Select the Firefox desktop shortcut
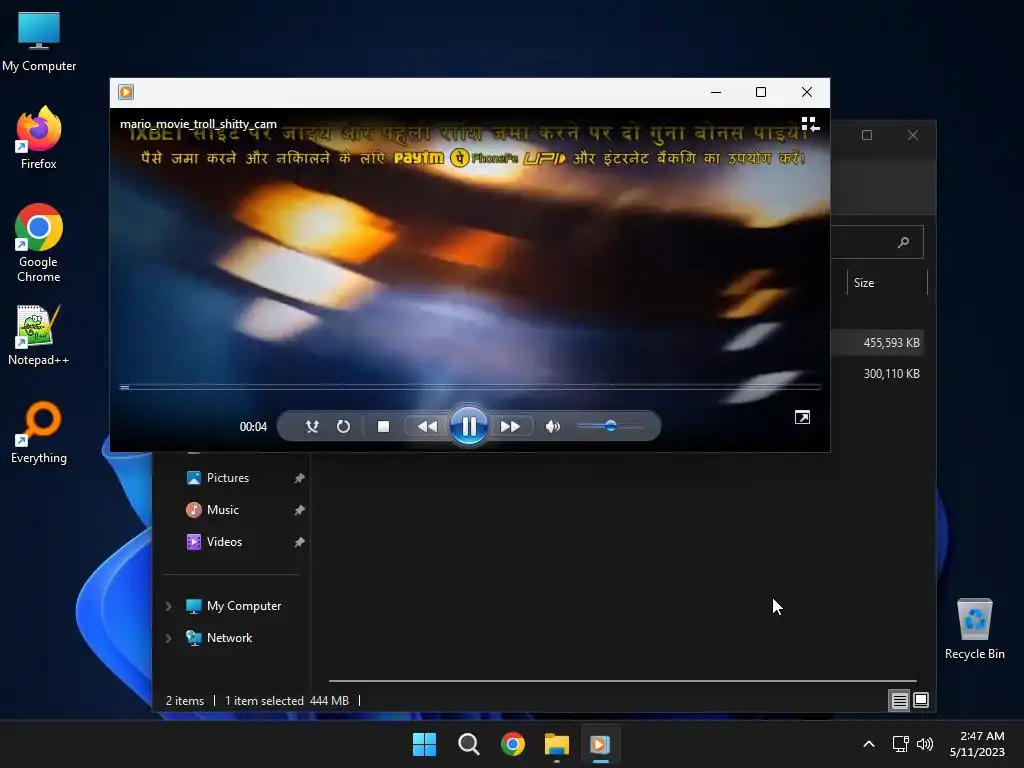 [x=39, y=138]
